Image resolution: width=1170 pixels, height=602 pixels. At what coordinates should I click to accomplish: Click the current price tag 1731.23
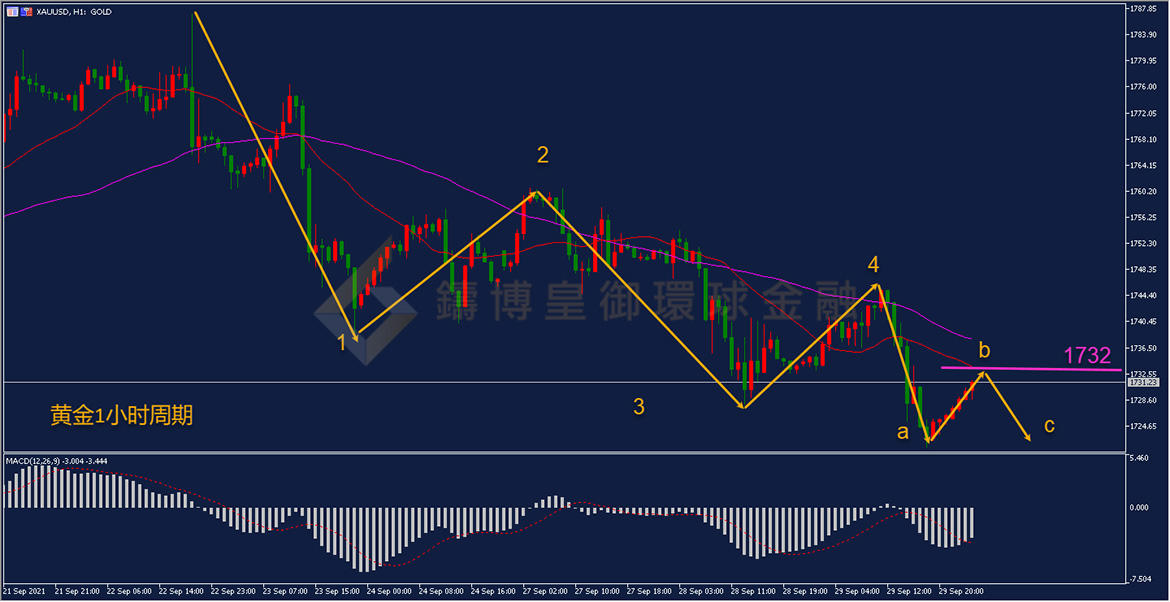1142,382
